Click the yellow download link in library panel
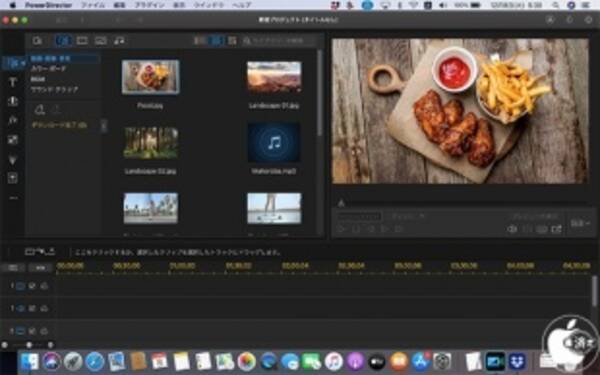This screenshot has height=375, width=600. coord(59,125)
